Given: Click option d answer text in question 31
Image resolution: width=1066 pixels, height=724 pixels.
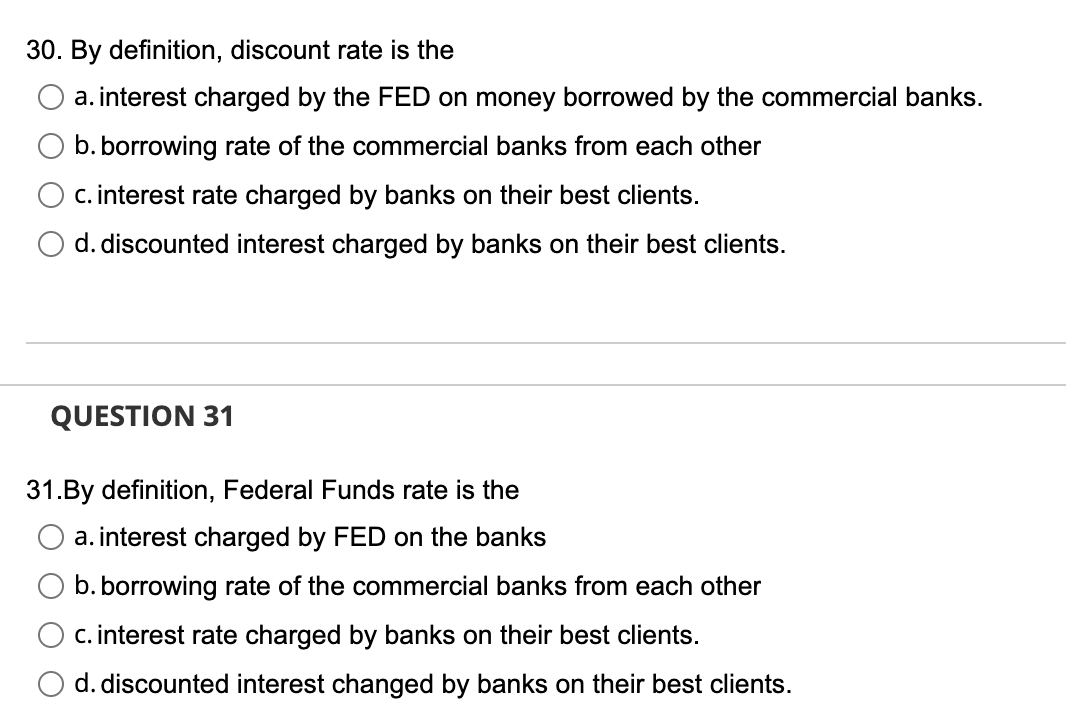Looking at the screenshot, I should [432, 684].
